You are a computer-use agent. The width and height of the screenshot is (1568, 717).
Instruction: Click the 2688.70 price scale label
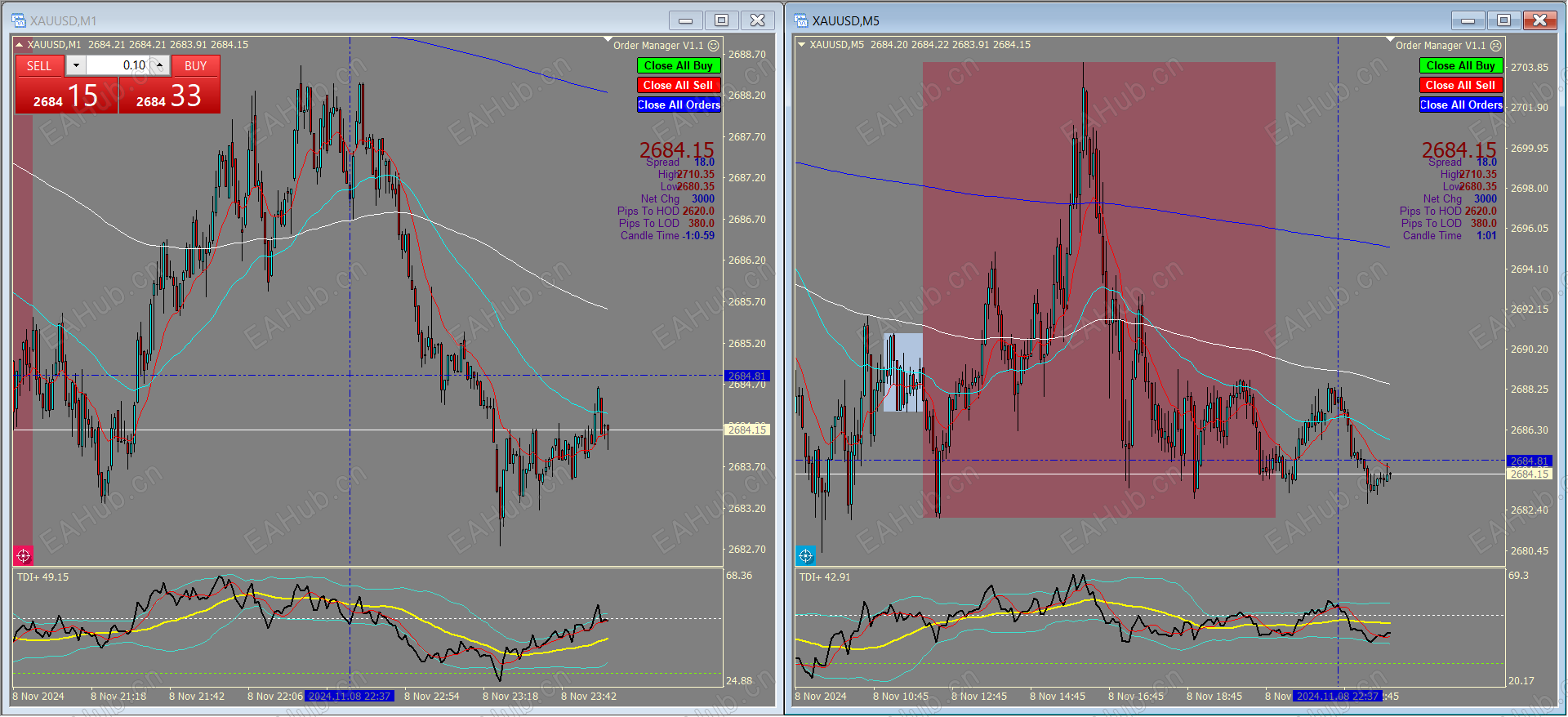pyautogui.click(x=747, y=55)
